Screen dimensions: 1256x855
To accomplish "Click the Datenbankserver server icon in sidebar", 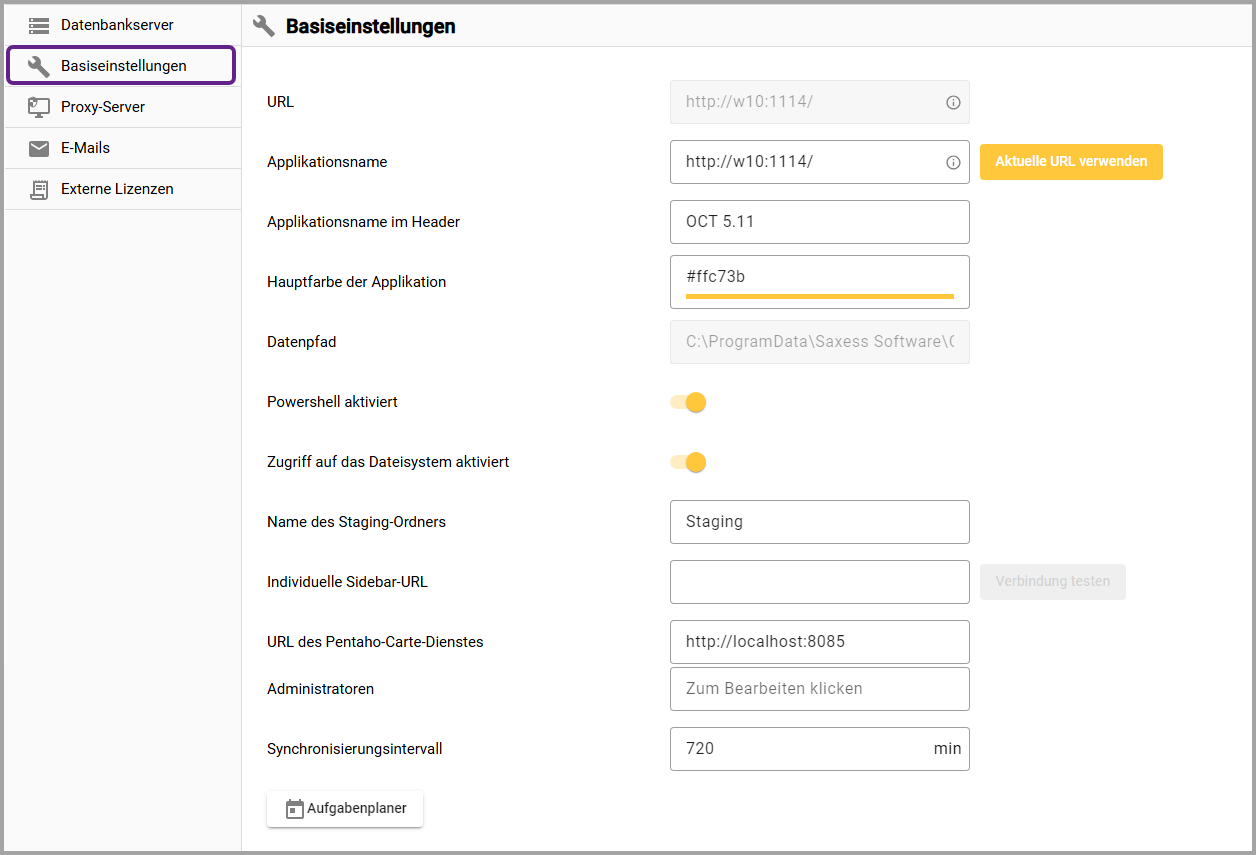I will 39,25.
